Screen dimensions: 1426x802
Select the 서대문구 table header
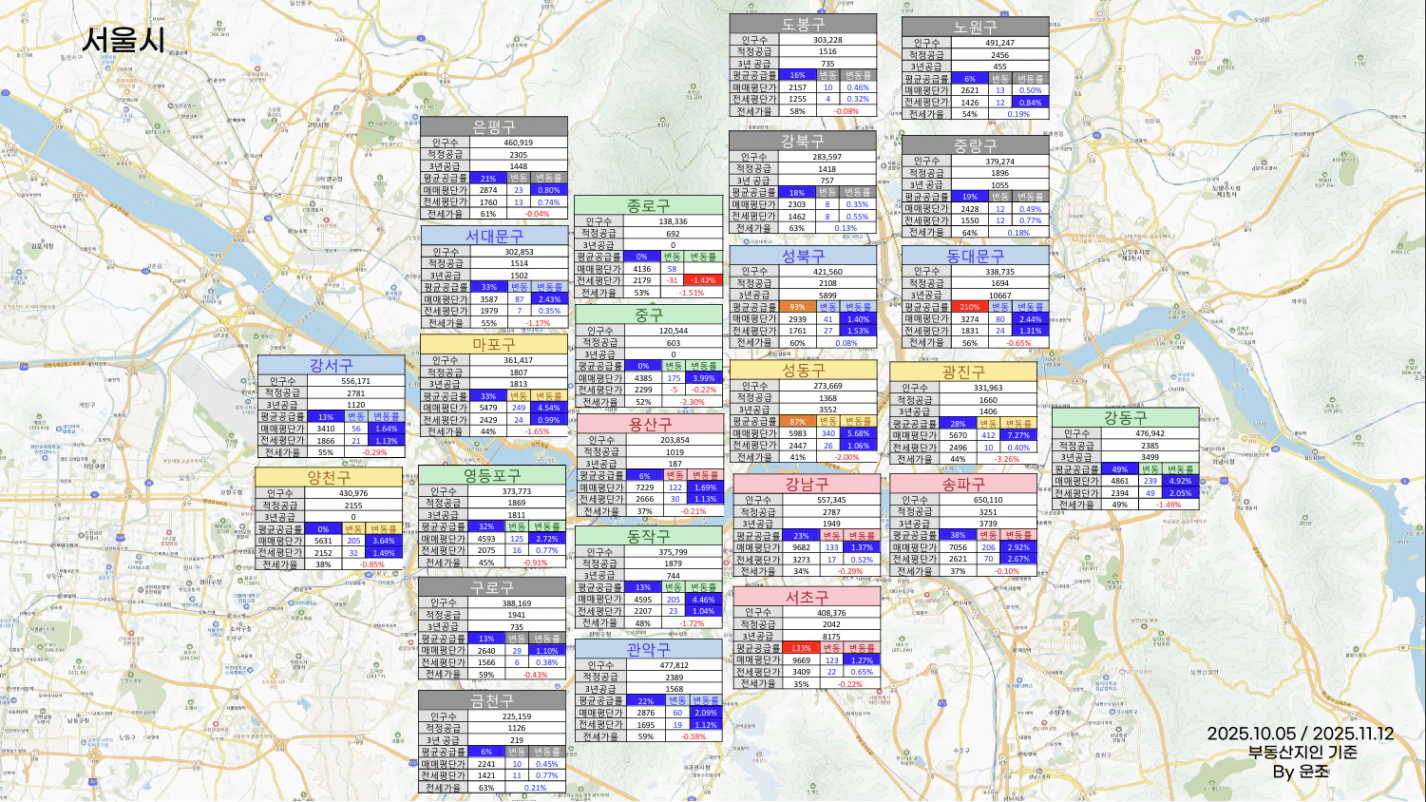493,236
